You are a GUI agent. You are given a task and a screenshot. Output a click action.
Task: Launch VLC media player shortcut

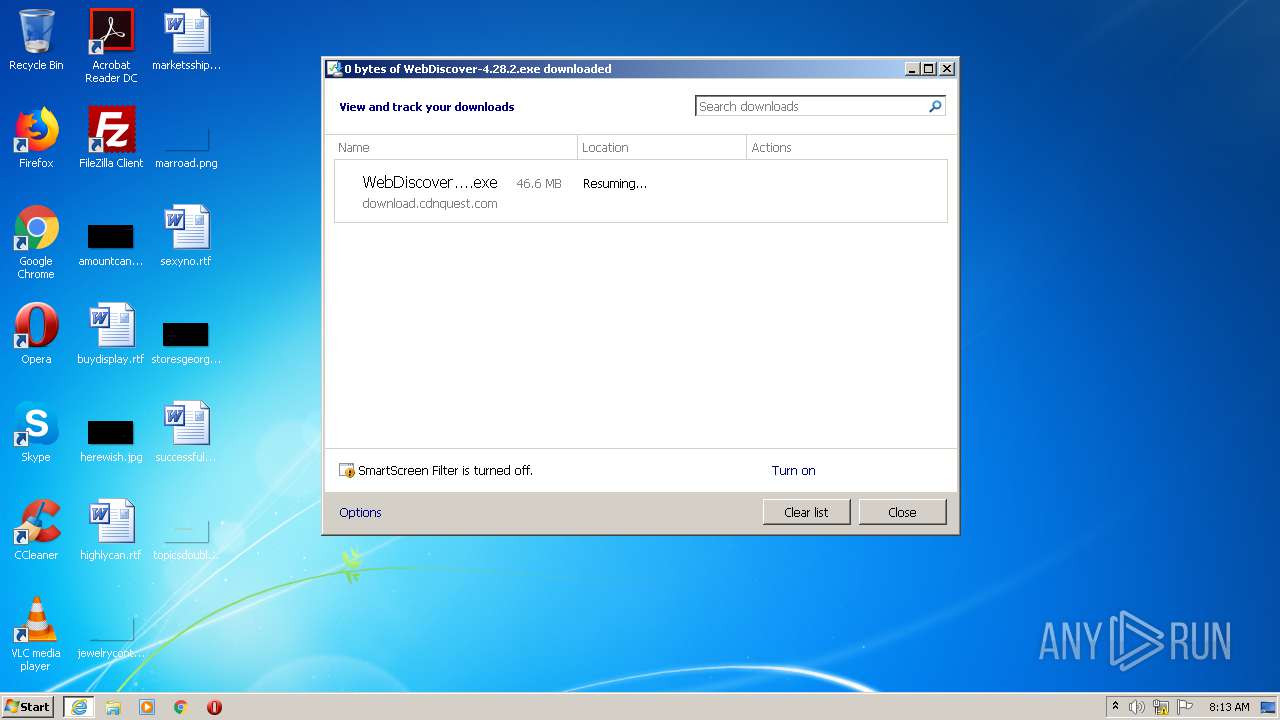coord(36,634)
